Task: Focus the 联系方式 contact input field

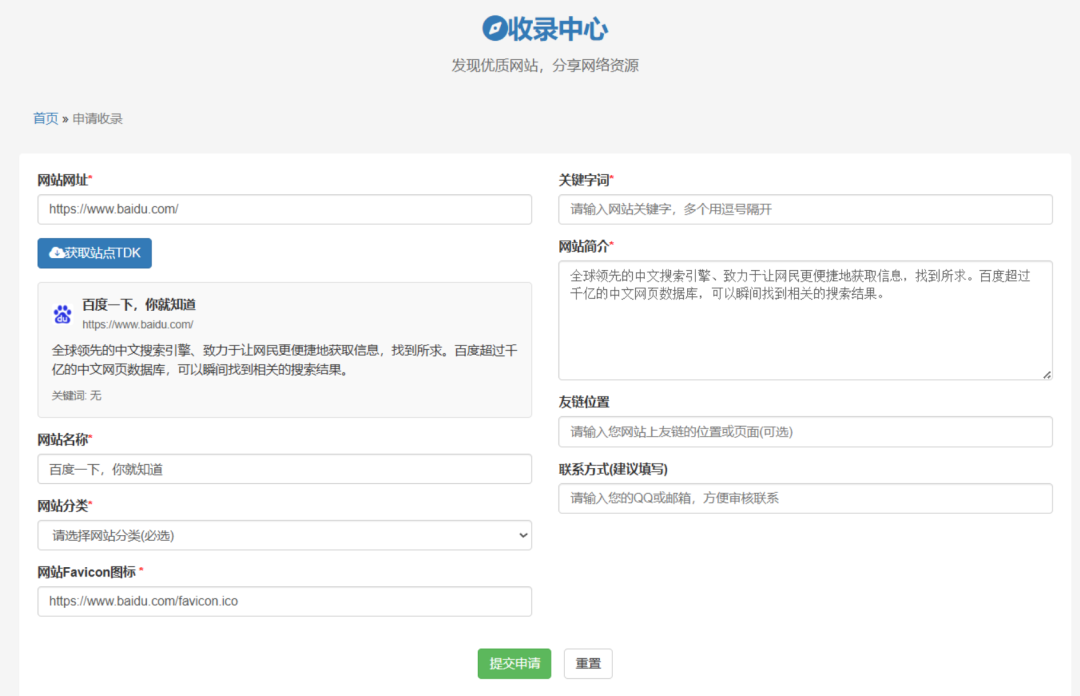Action: click(805, 498)
